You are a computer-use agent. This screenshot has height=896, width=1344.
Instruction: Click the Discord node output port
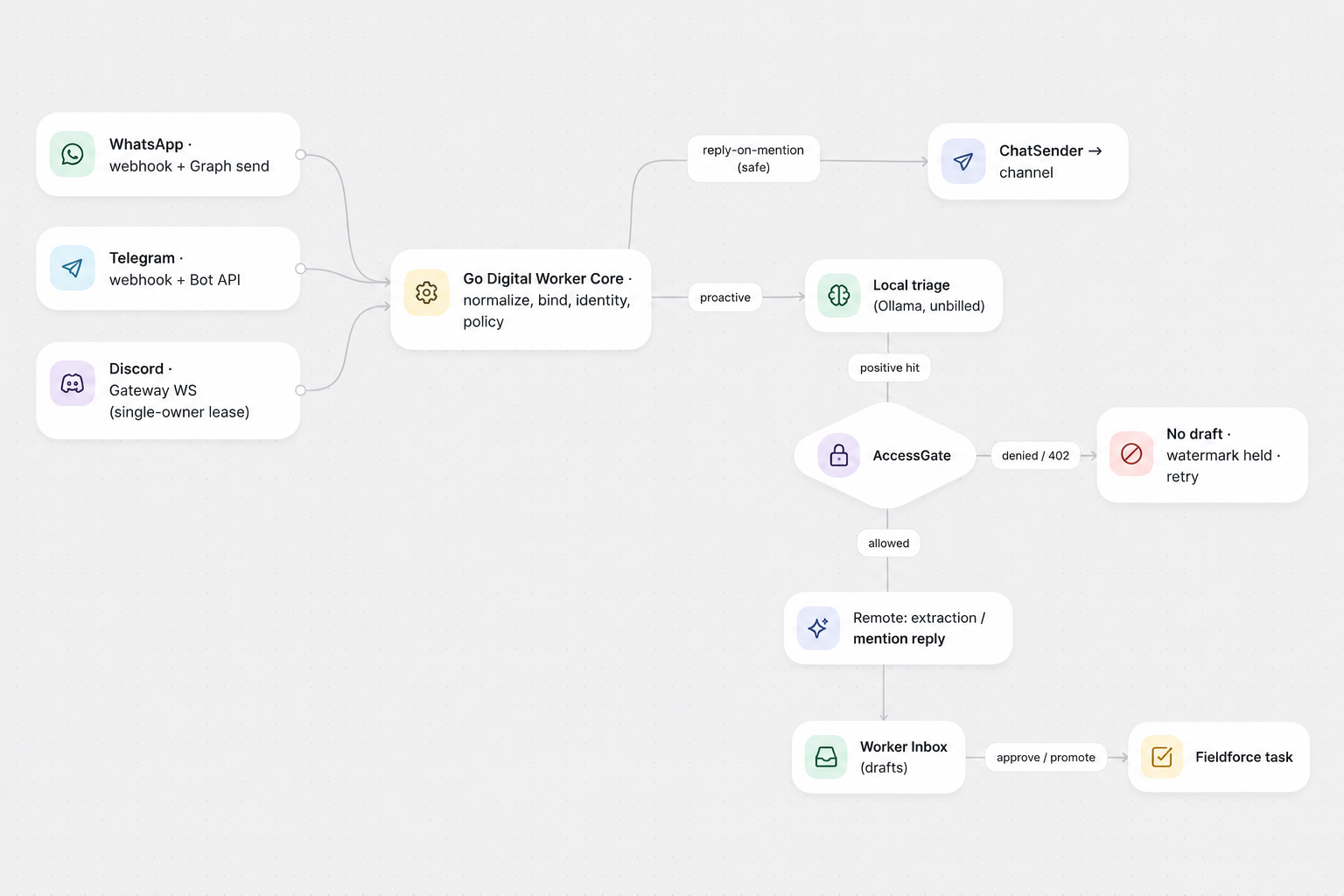[300, 390]
